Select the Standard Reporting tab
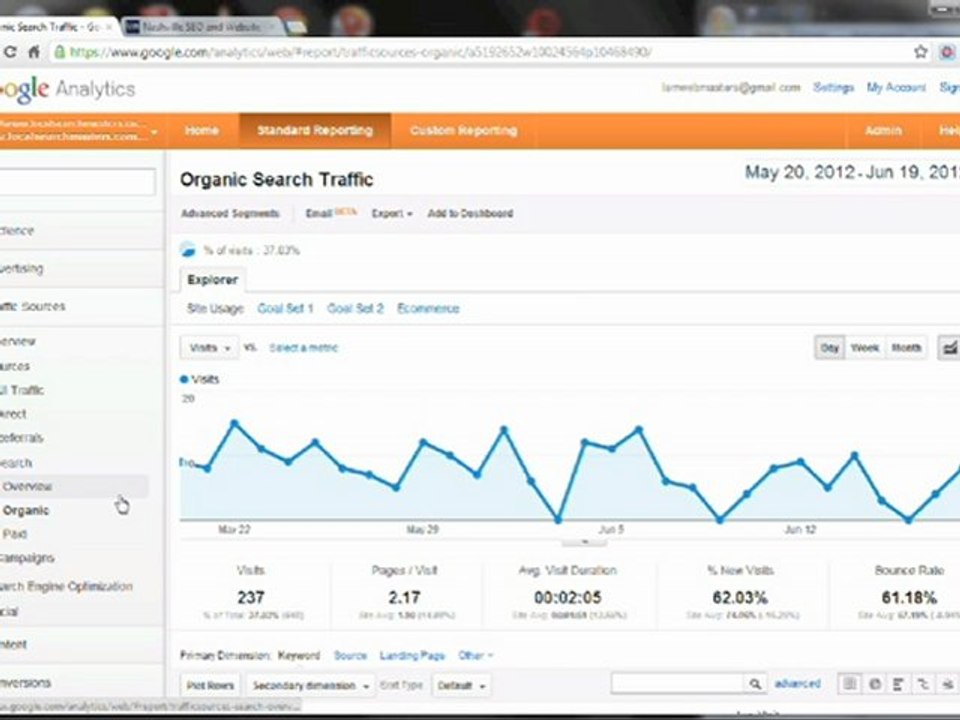The width and height of the screenshot is (960, 720). click(315, 130)
